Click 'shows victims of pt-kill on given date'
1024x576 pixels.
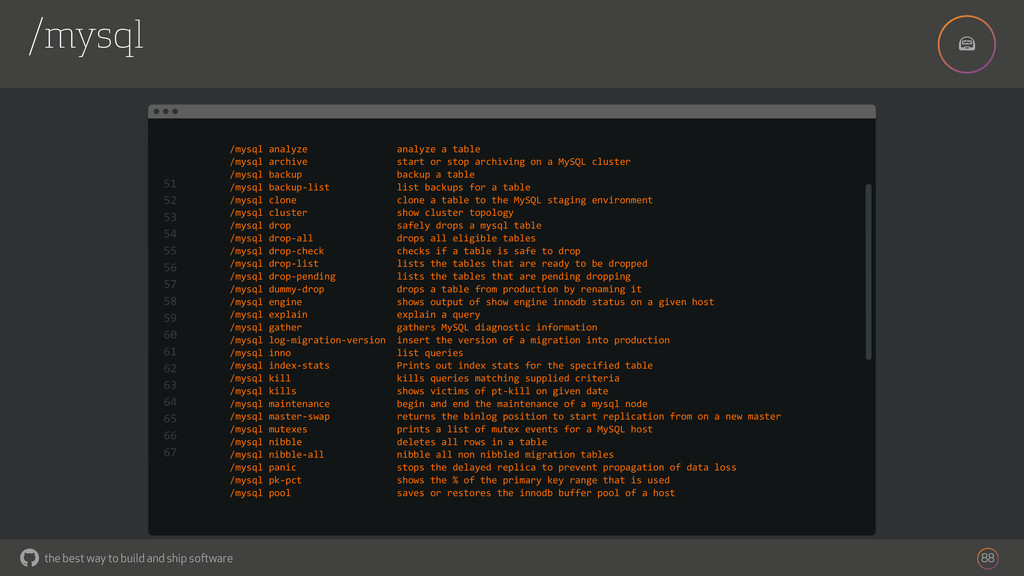502,391
